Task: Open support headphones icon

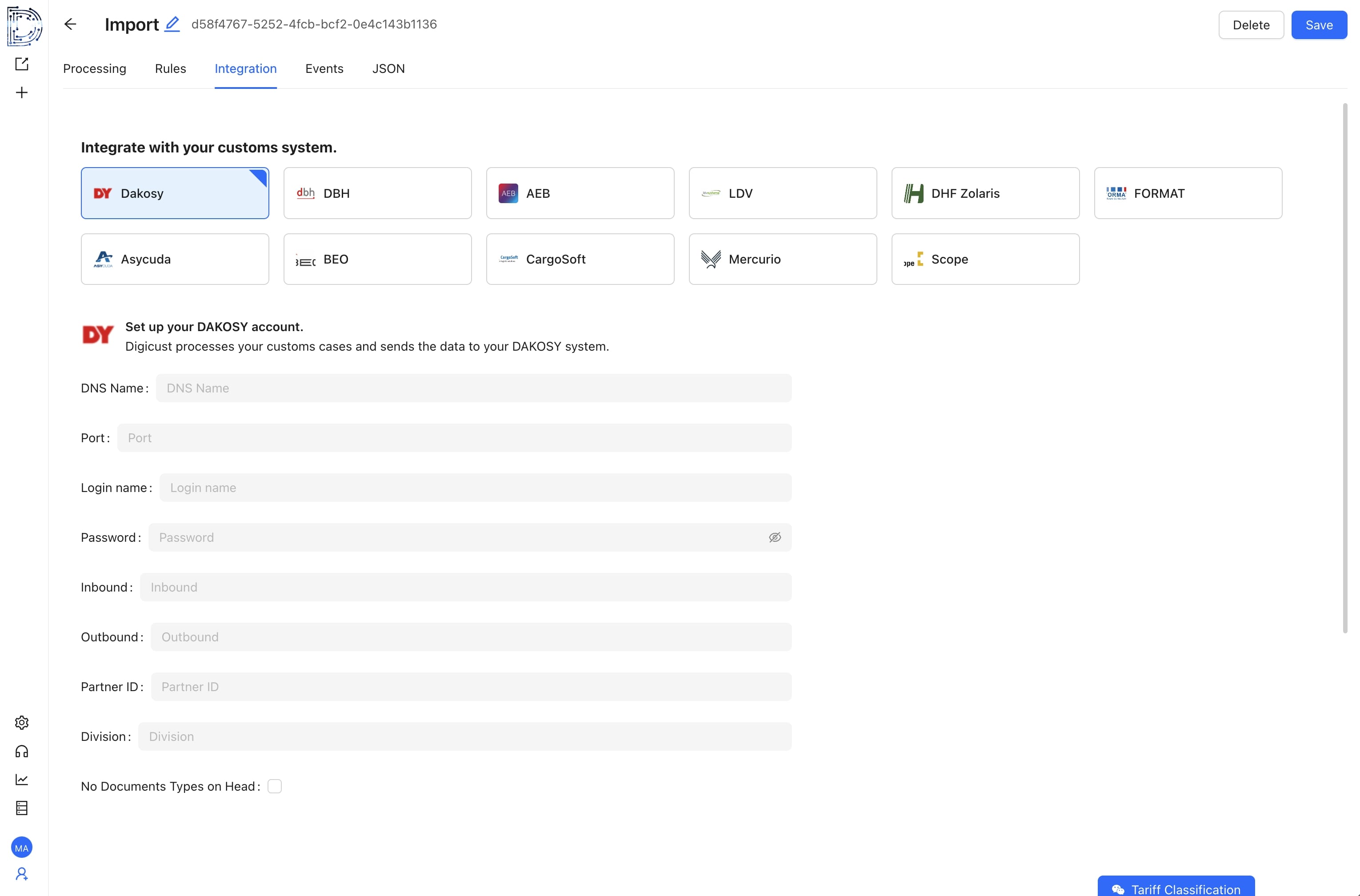Action: coord(22,751)
